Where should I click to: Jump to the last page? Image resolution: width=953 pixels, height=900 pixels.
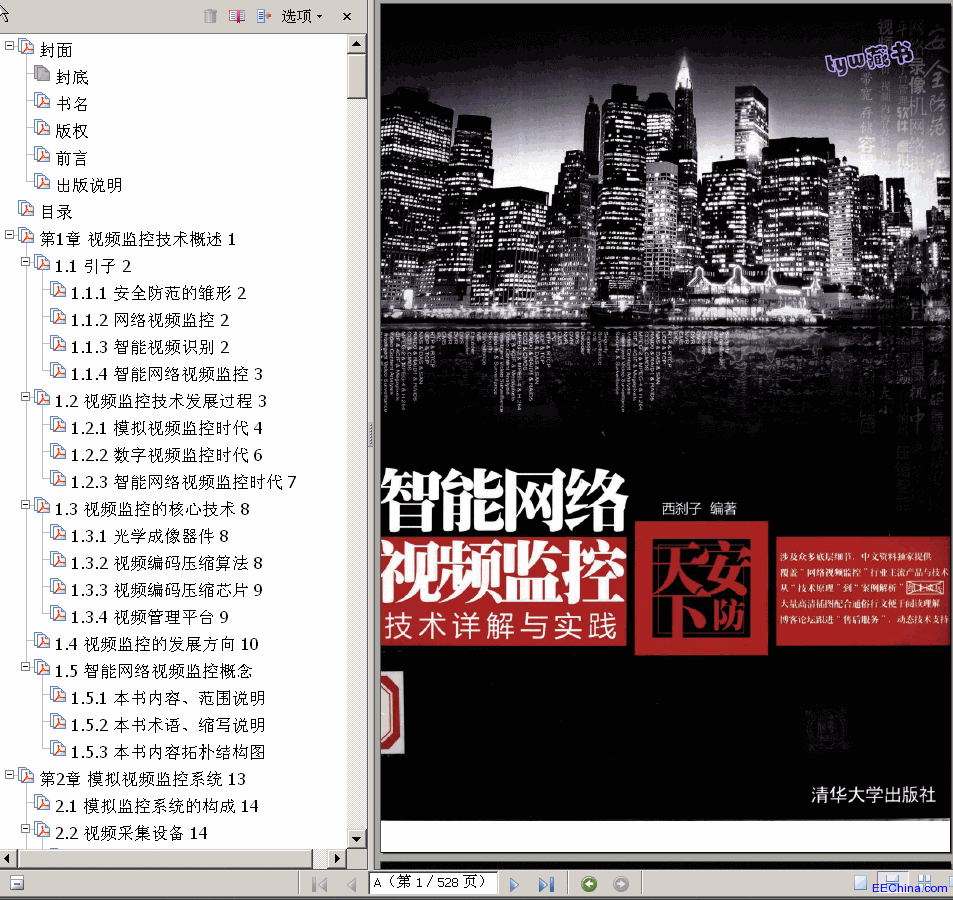[546, 884]
